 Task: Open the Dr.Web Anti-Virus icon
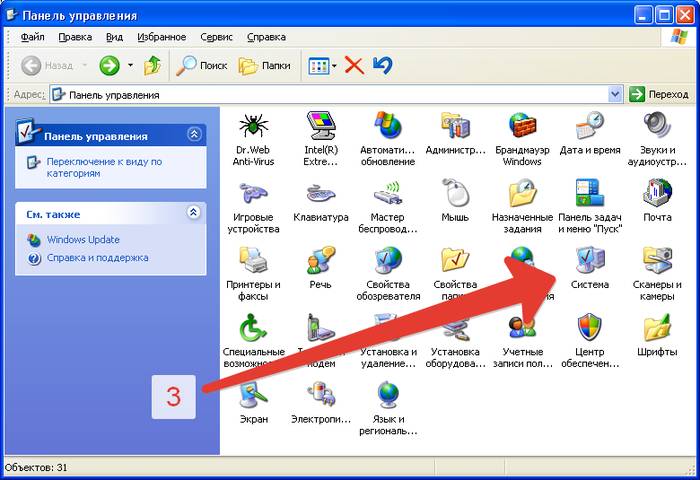(x=253, y=127)
